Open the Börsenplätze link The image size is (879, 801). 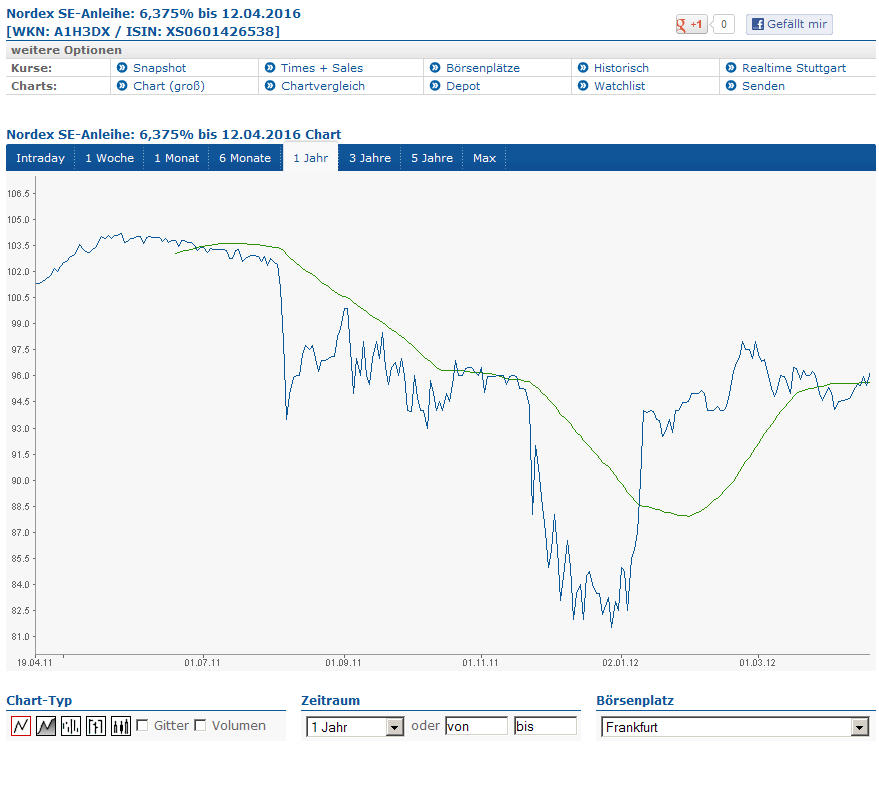pyautogui.click(x=483, y=68)
